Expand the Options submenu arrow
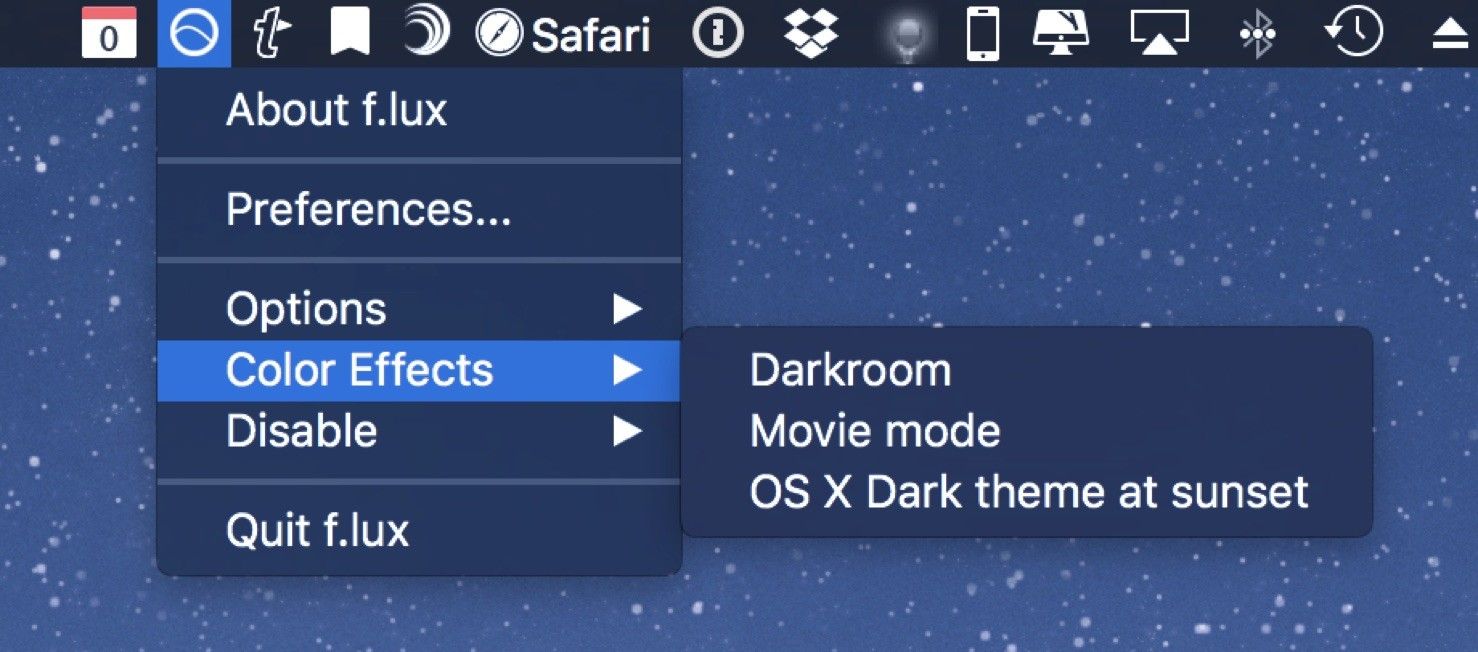 click(x=627, y=309)
